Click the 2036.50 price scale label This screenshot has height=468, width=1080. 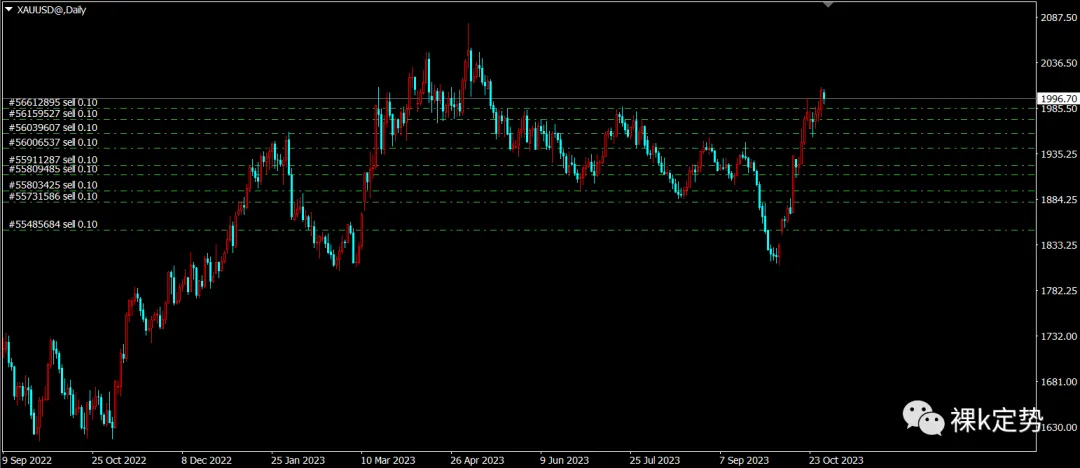point(1059,63)
